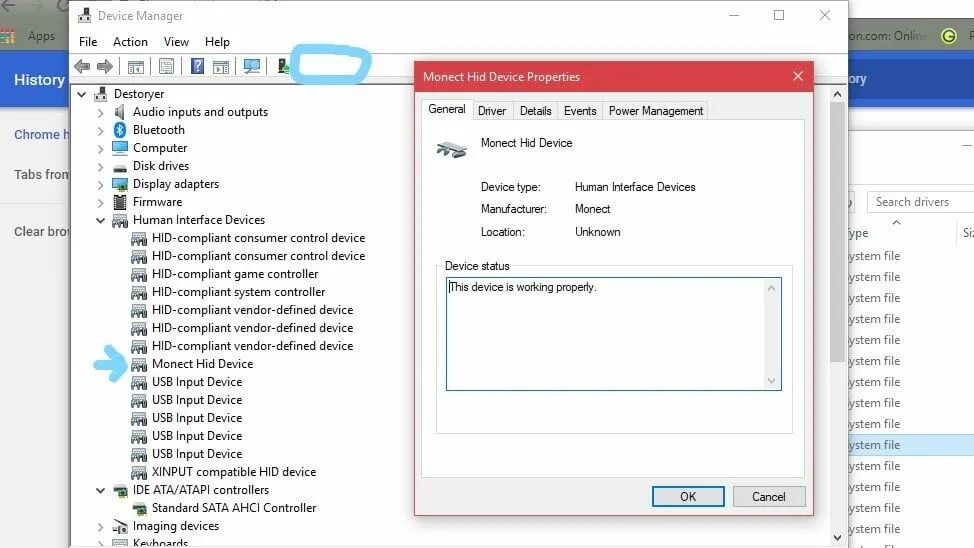Click the Device status text box
The height and width of the screenshot is (548, 974).
(613, 334)
